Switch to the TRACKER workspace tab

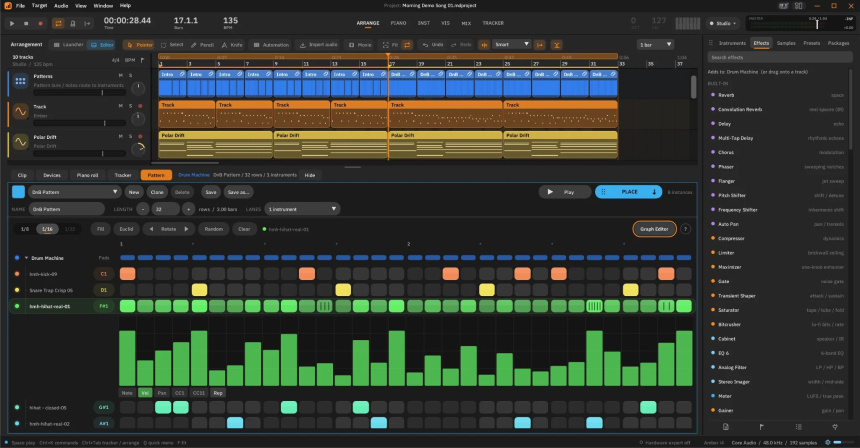493,23
